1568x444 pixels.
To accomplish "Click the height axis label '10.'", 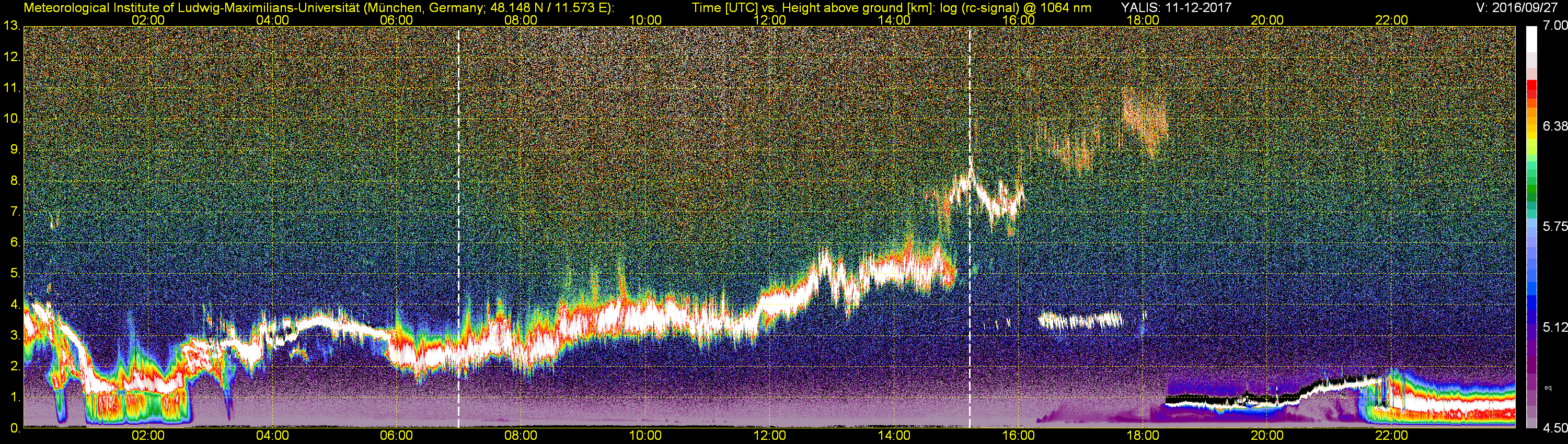I will point(11,119).
